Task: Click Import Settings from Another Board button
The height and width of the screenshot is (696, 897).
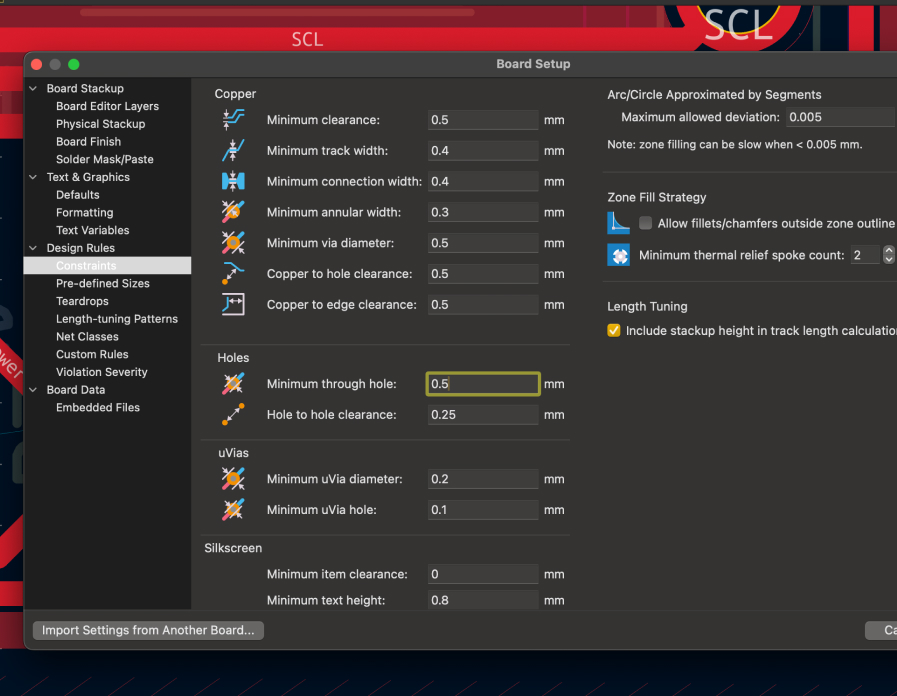Action: pos(148,631)
